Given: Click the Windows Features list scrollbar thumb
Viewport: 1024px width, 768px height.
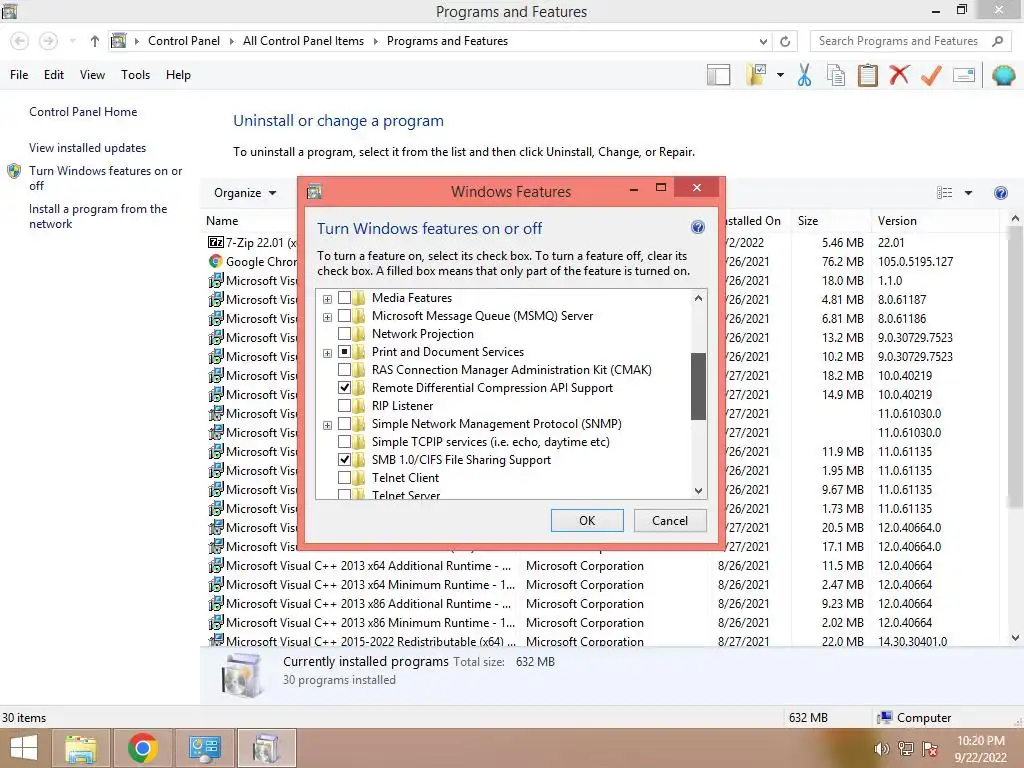Looking at the screenshot, I should [698, 387].
